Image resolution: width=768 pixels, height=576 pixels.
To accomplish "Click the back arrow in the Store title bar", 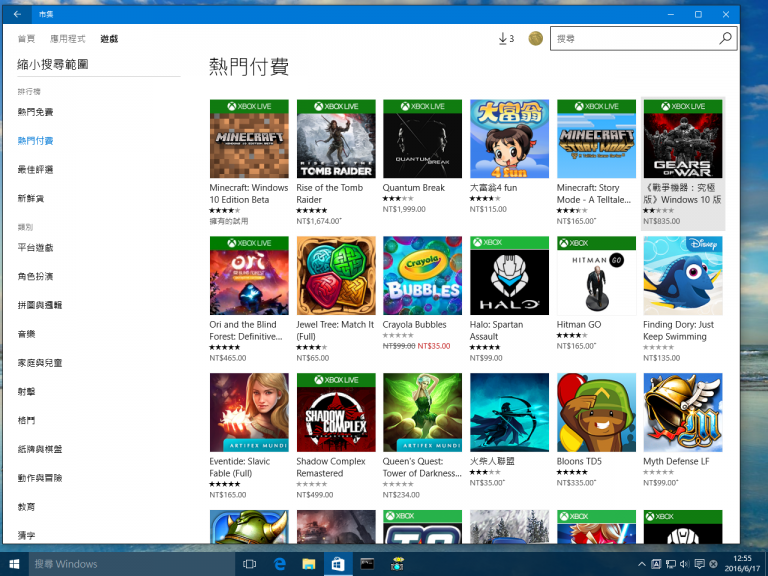I will (x=17, y=14).
